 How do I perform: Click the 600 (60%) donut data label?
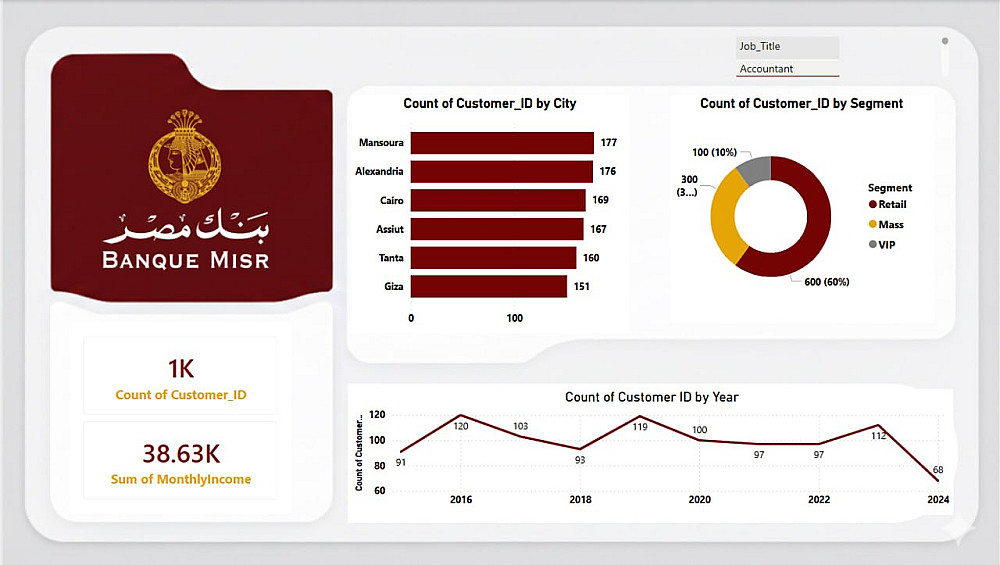coord(827,282)
